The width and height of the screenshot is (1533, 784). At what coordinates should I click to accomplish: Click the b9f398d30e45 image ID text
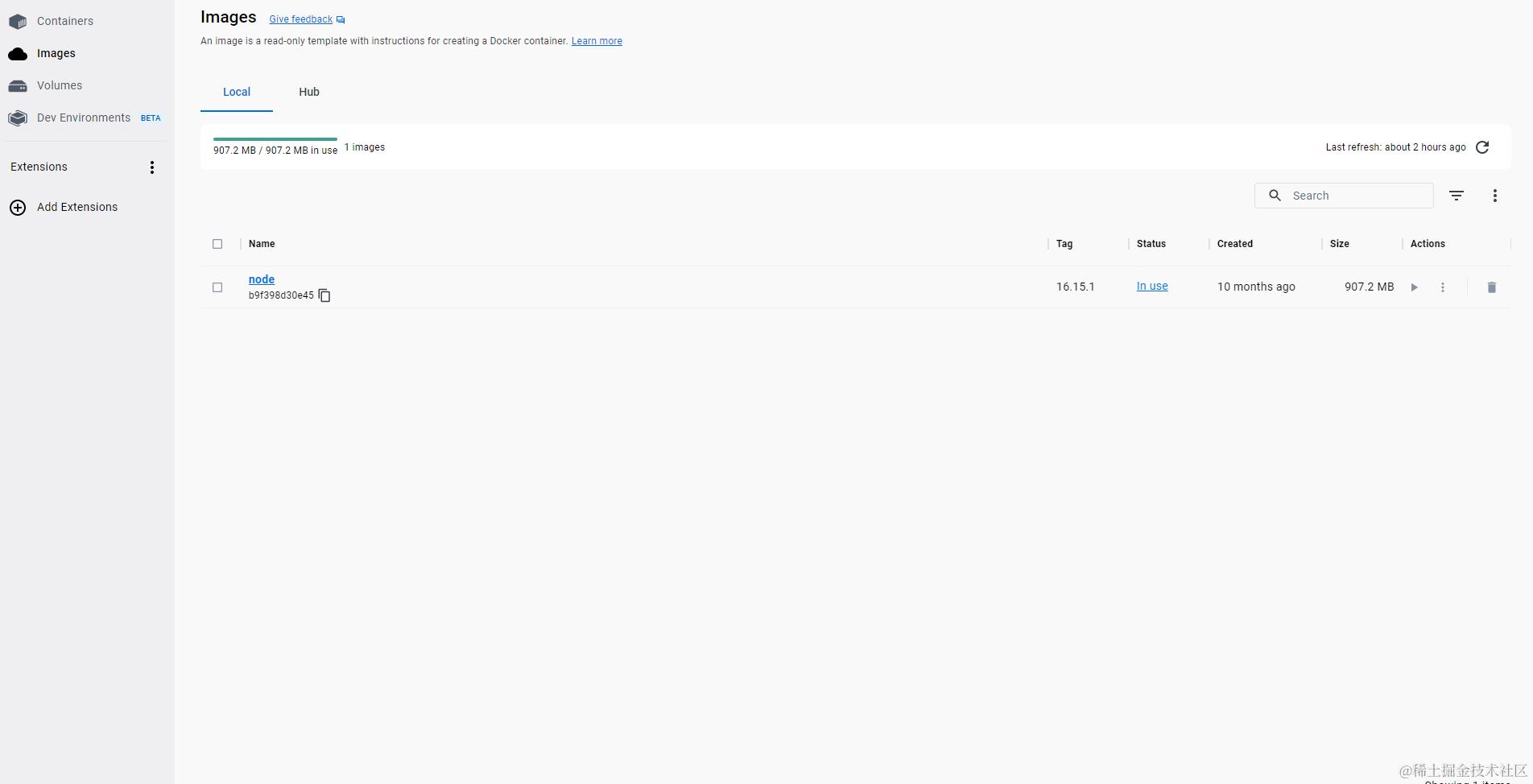(281, 295)
